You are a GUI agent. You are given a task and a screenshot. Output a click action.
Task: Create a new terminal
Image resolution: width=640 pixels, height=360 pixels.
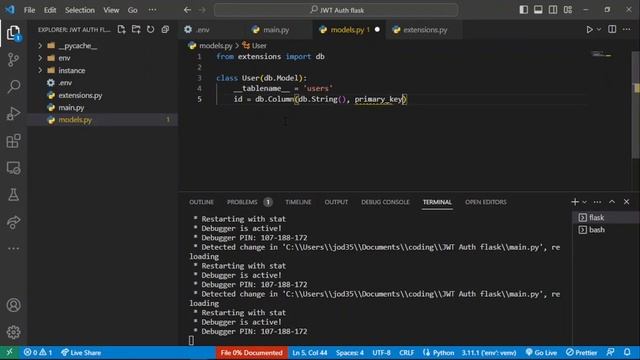click(x=575, y=202)
